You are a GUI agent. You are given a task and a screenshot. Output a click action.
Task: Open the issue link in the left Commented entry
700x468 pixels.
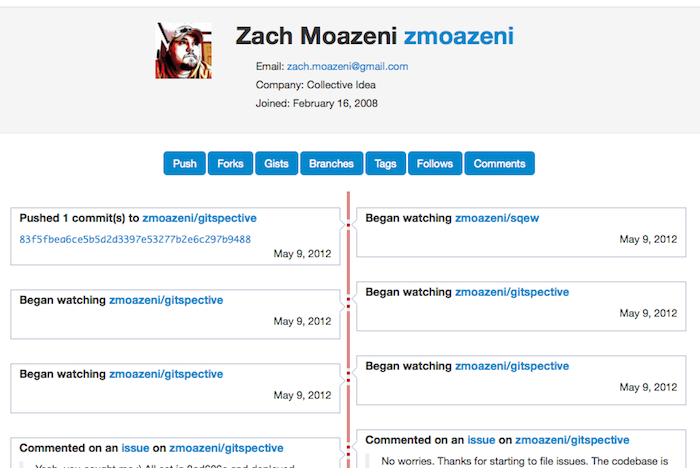coord(135,448)
